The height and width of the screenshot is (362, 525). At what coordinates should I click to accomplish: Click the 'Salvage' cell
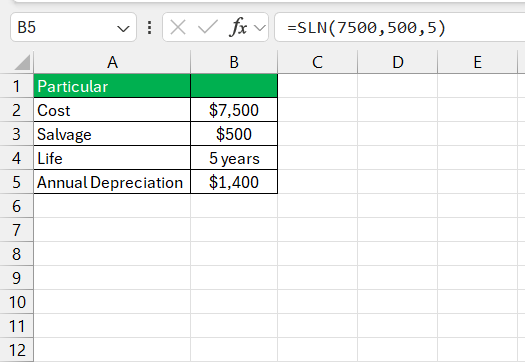112,134
